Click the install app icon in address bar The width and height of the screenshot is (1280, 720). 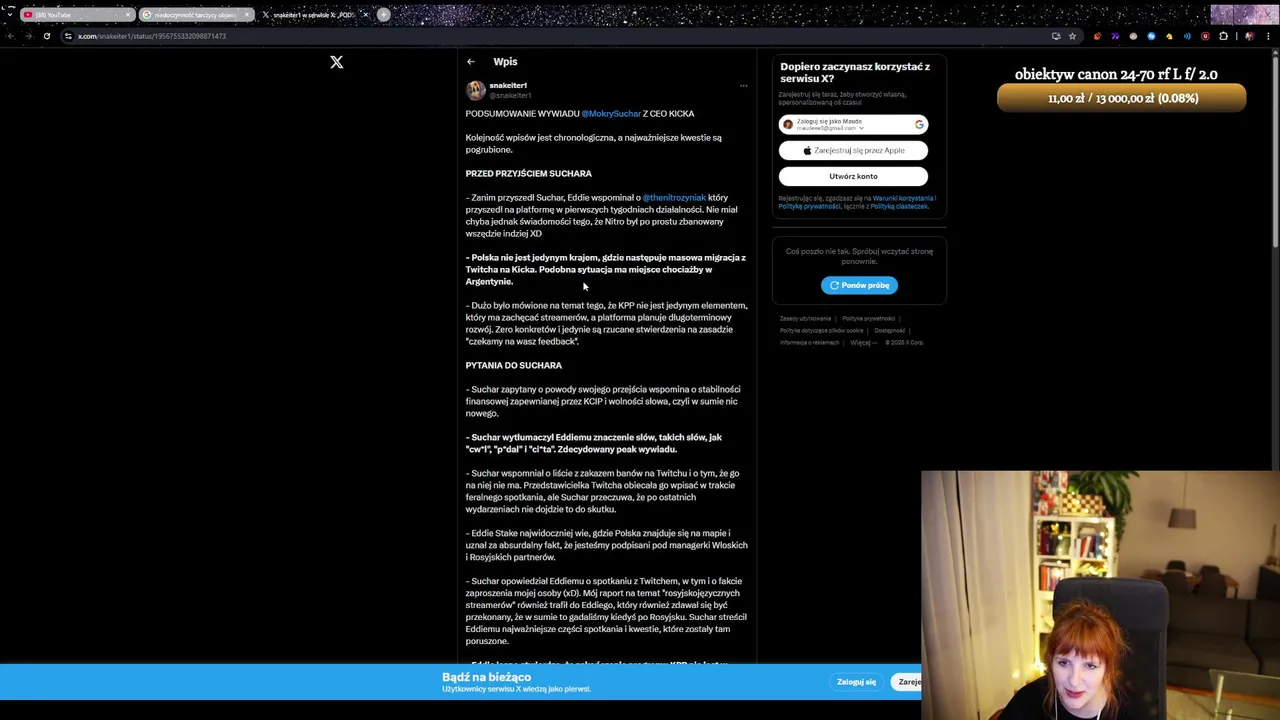pyautogui.click(x=1056, y=36)
